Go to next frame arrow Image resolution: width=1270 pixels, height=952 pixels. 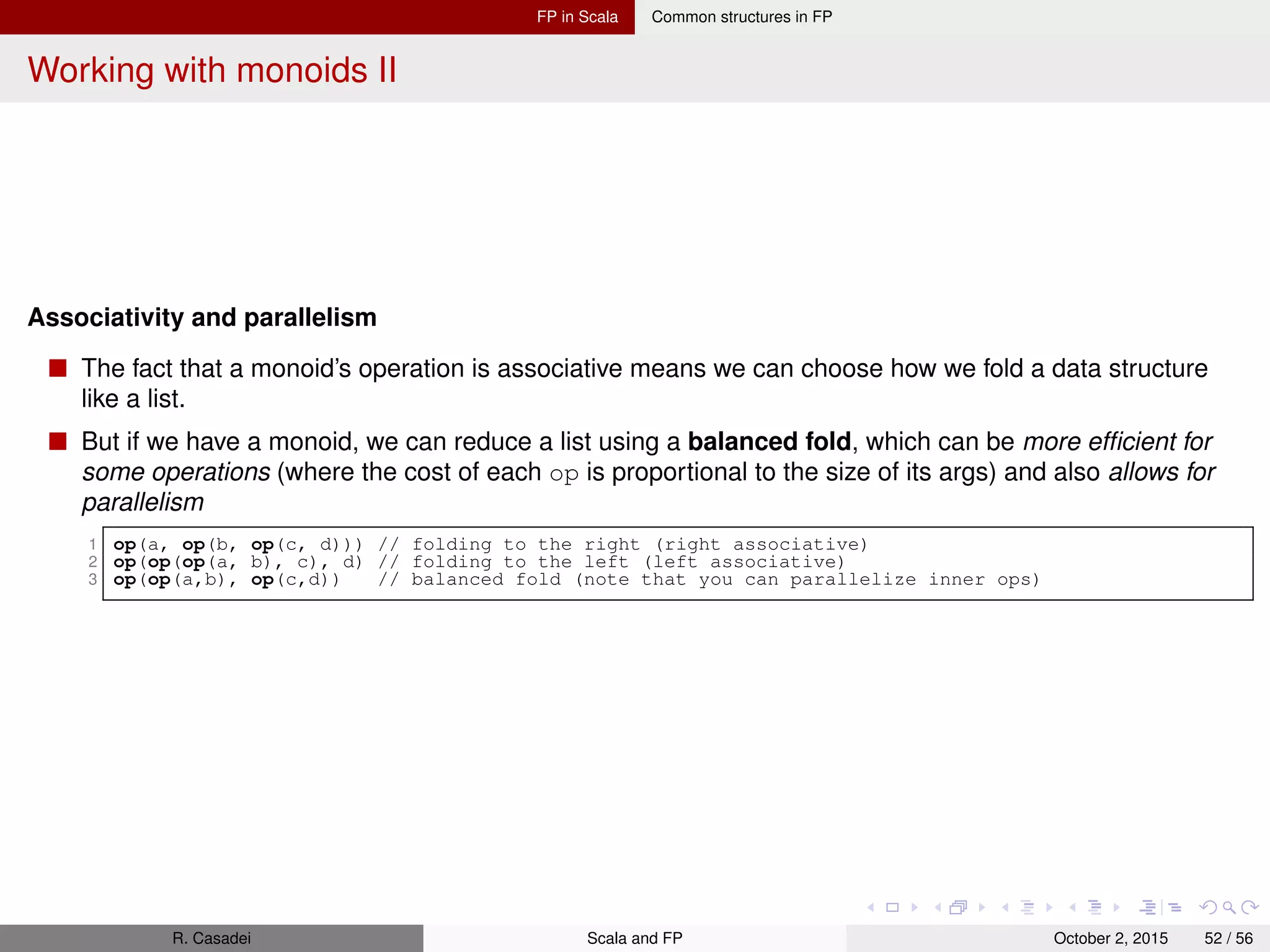982,907
